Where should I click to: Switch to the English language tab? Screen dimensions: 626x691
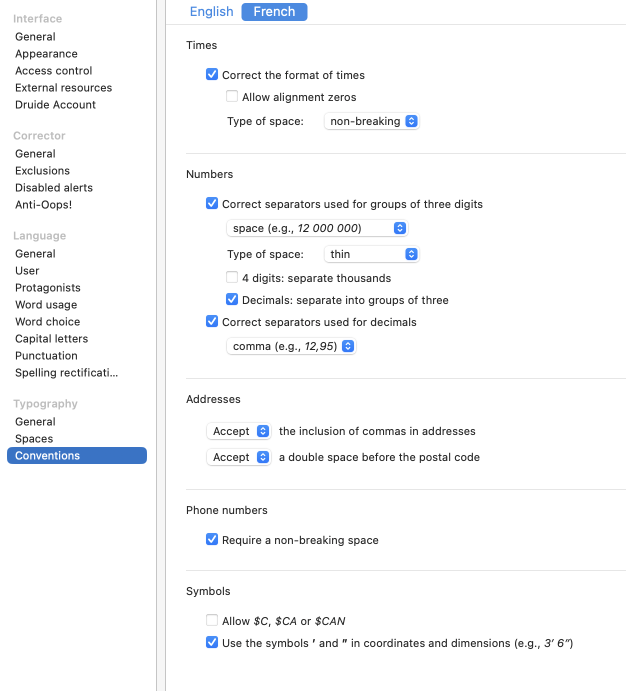[x=211, y=12]
